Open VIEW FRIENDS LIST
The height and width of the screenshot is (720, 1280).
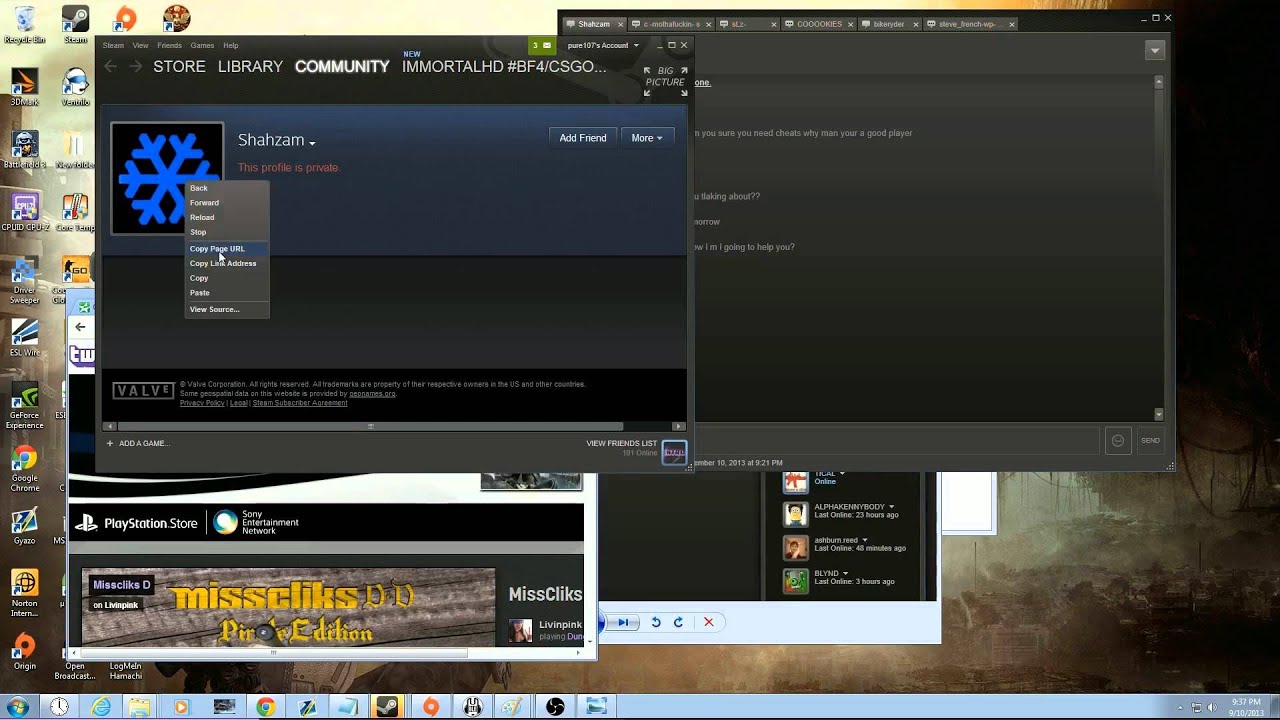tap(622, 443)
